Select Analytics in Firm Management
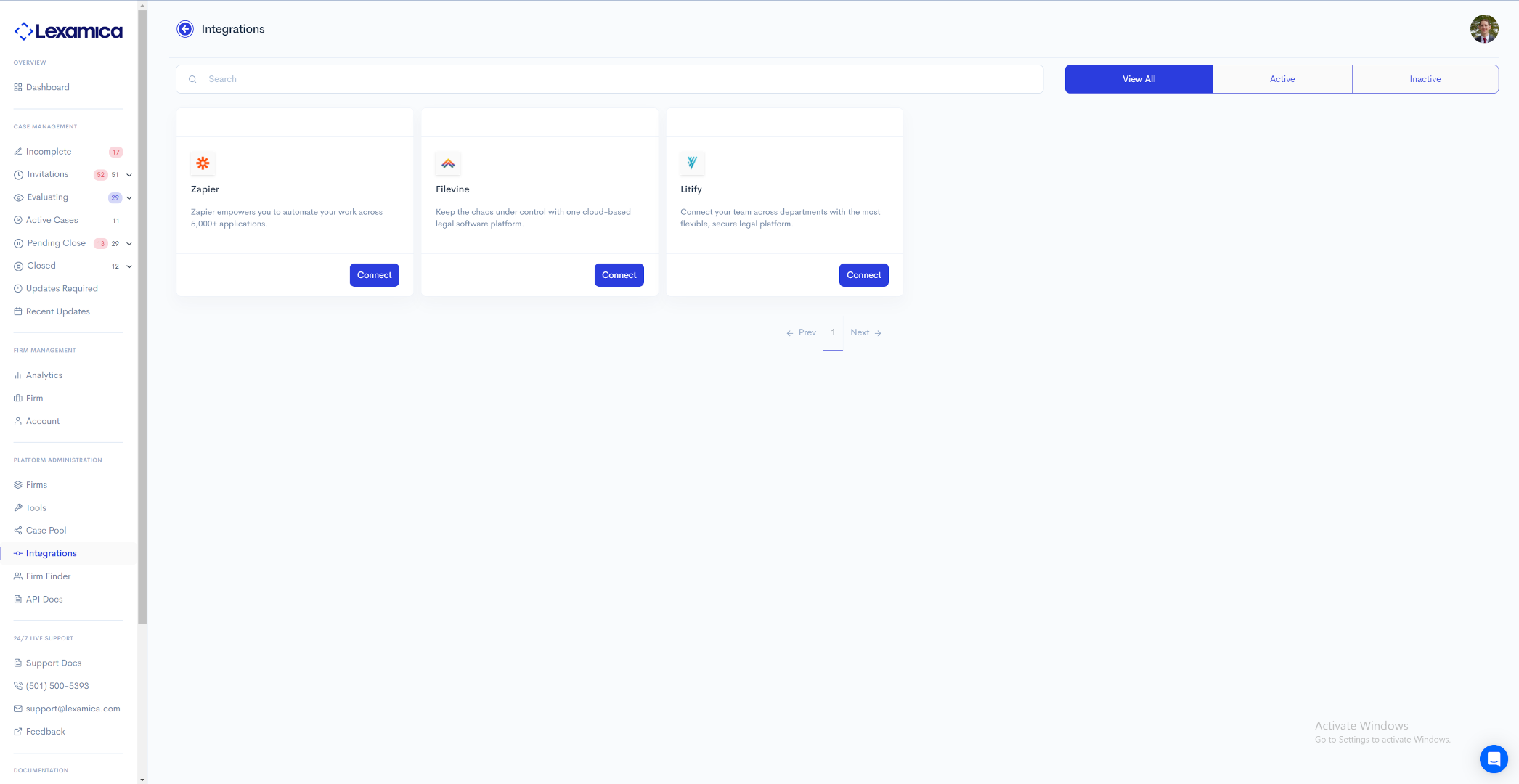 (x=44, y=375)
